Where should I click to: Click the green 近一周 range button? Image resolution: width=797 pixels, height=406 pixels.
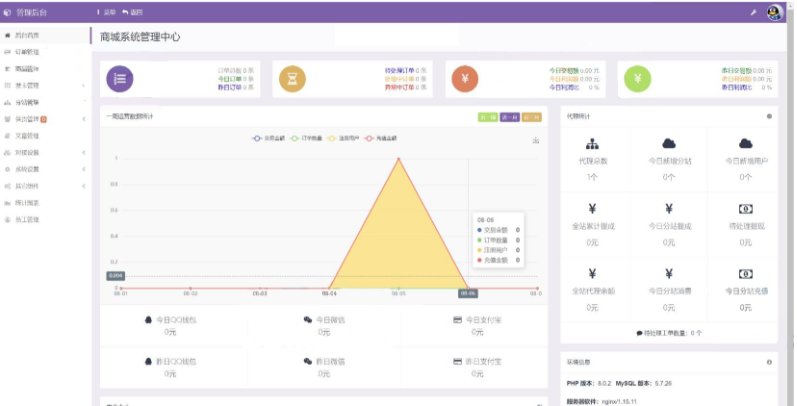(487, 117)
